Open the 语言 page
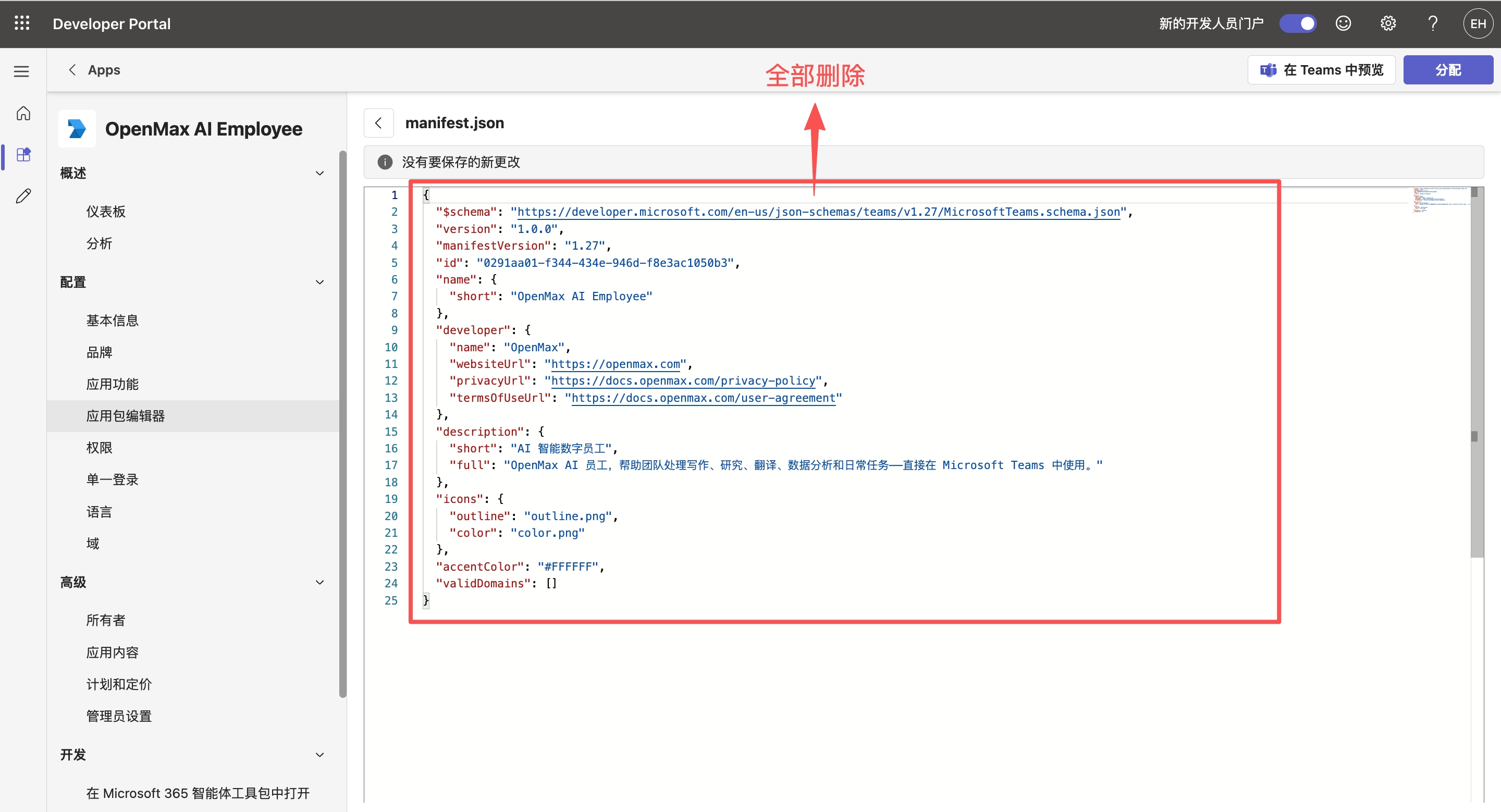The width and height of the screenshot is (1501, 812). (99, 511)
